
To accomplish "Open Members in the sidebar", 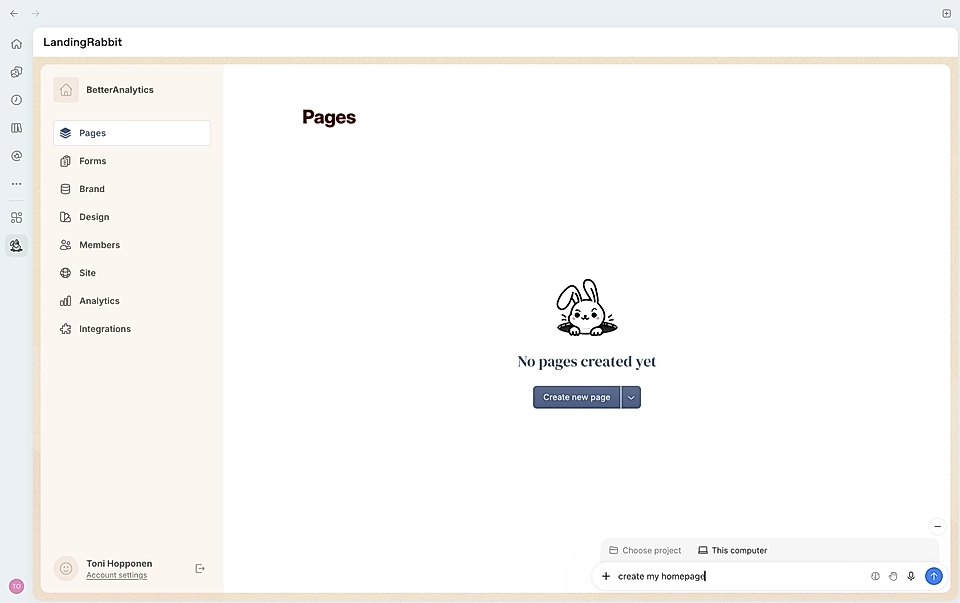I will (x=132, y=245).
